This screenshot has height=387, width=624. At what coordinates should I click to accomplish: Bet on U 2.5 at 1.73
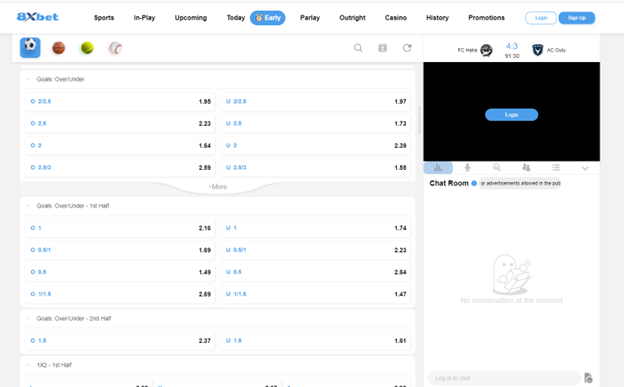315,123
